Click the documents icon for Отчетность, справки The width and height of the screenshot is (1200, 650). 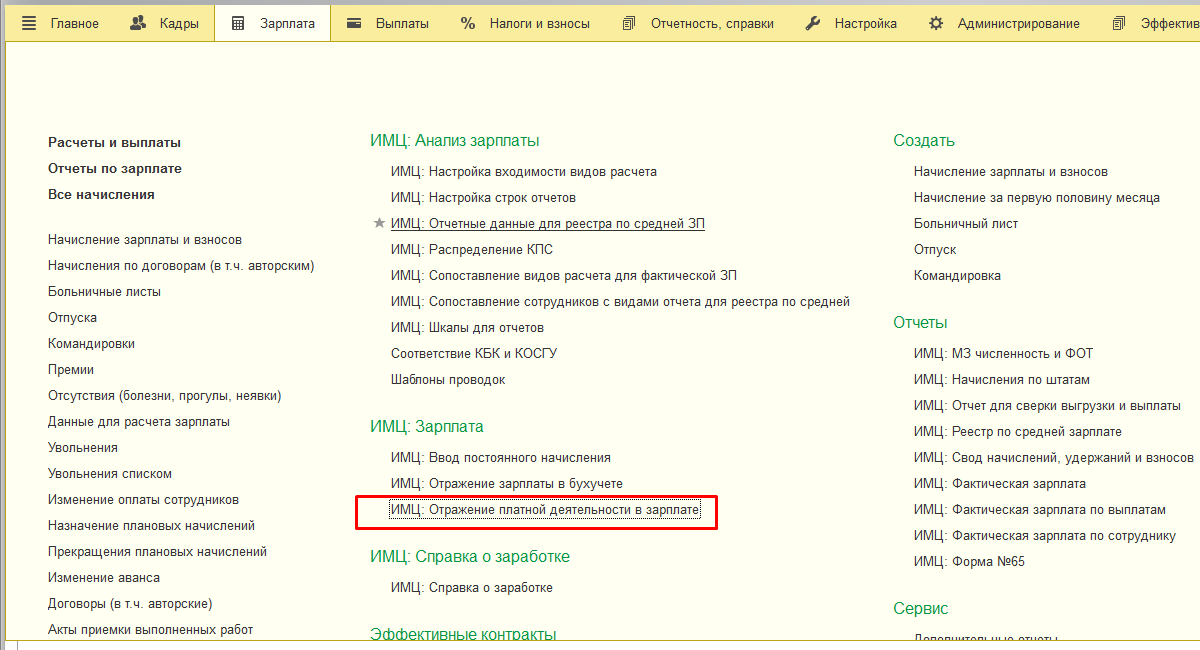(x=629, y=23)
